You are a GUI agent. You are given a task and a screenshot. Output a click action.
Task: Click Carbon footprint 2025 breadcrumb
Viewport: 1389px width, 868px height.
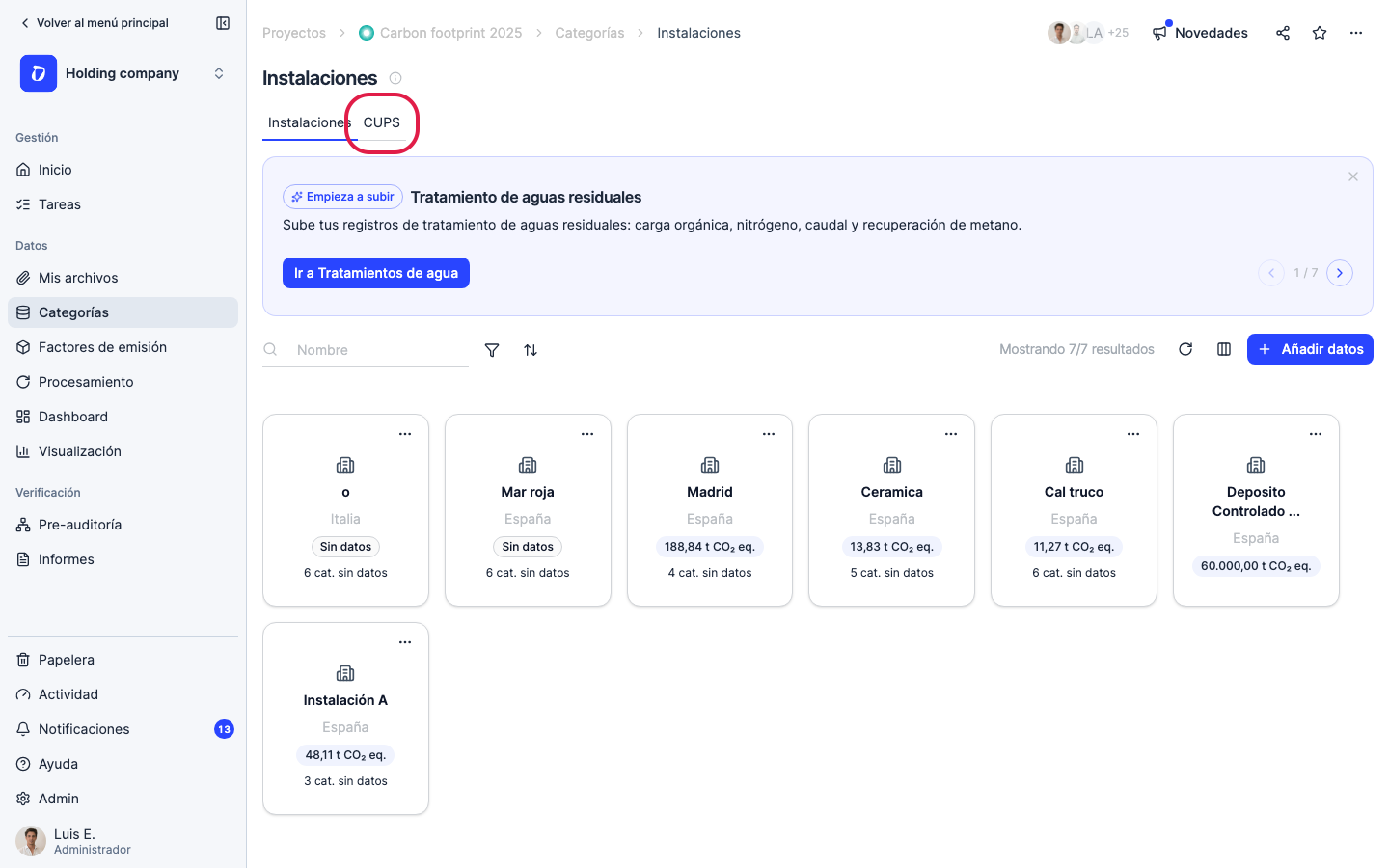440,33
